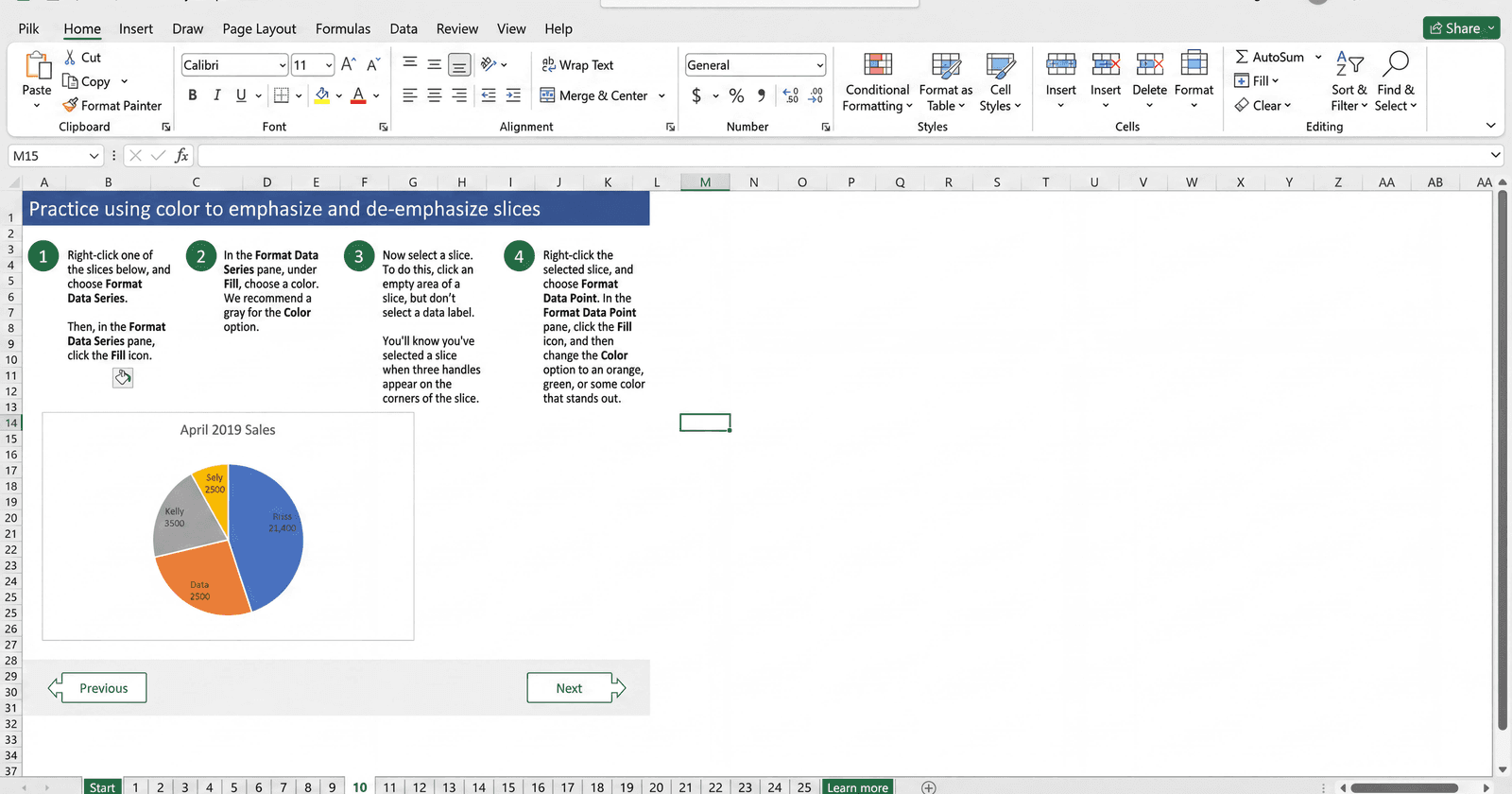
Task: Open the font name Calibri dropdown
Action: pos(283,65)
